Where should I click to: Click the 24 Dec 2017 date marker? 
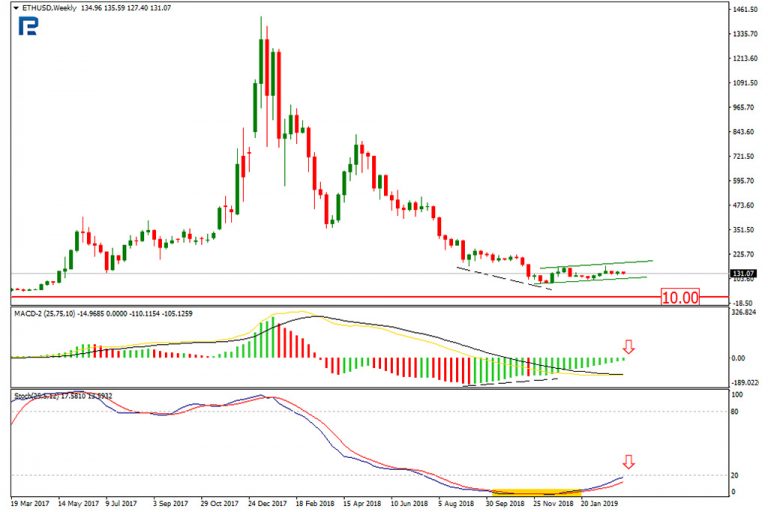(268, 505)
